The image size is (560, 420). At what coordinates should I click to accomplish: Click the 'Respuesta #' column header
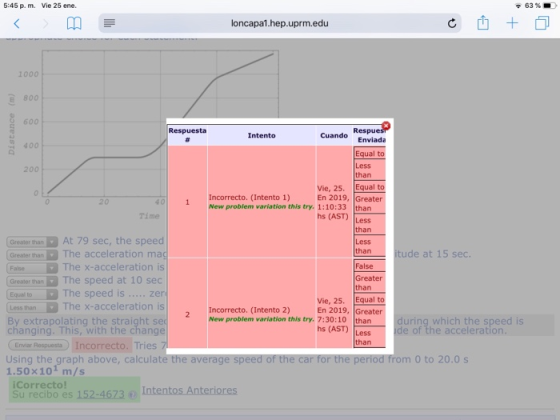[x=188, y=135]
